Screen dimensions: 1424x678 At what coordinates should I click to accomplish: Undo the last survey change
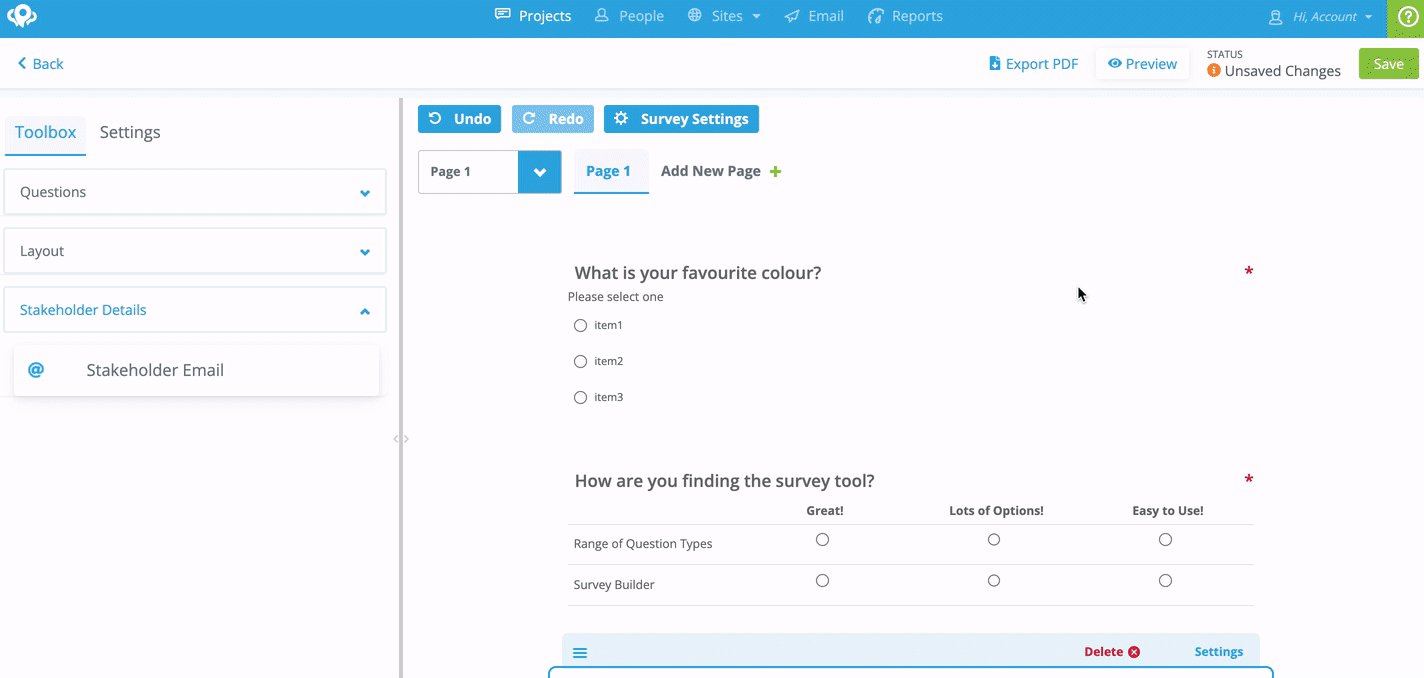click(459, 118)
